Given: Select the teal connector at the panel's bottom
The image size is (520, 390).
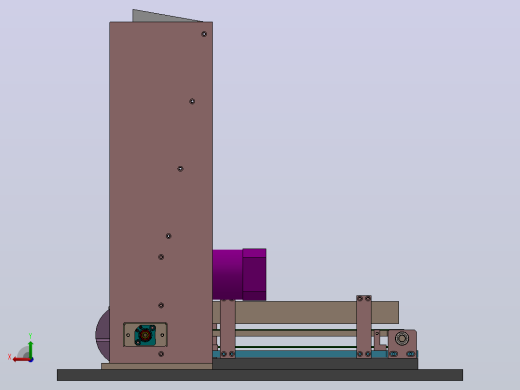Looking at the screenshot, I should click(x=145, y=335).
